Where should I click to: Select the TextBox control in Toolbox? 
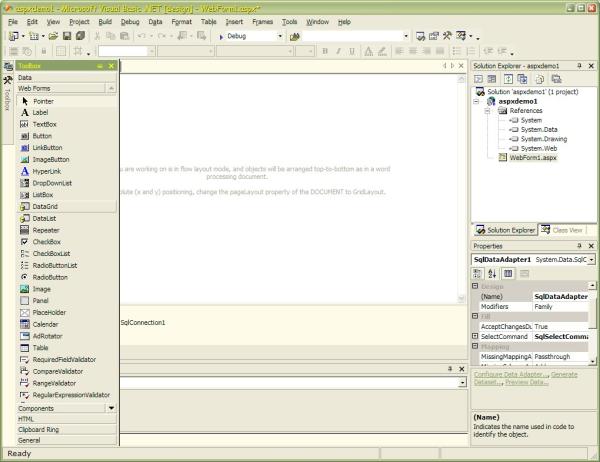point(67,124)
